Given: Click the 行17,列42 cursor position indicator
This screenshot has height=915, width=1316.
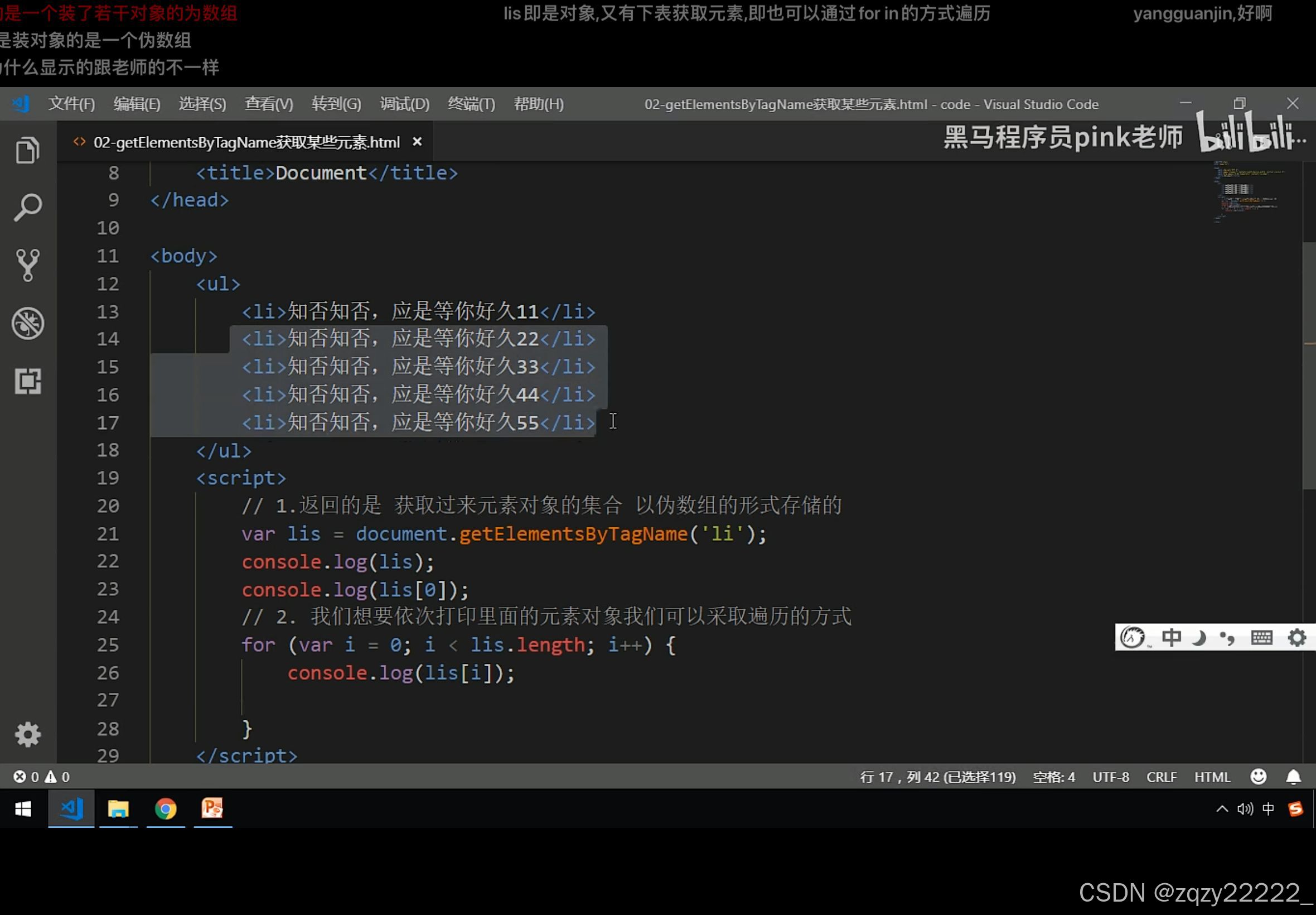Looking at the screenshot, I should click(x=938, y=776).
